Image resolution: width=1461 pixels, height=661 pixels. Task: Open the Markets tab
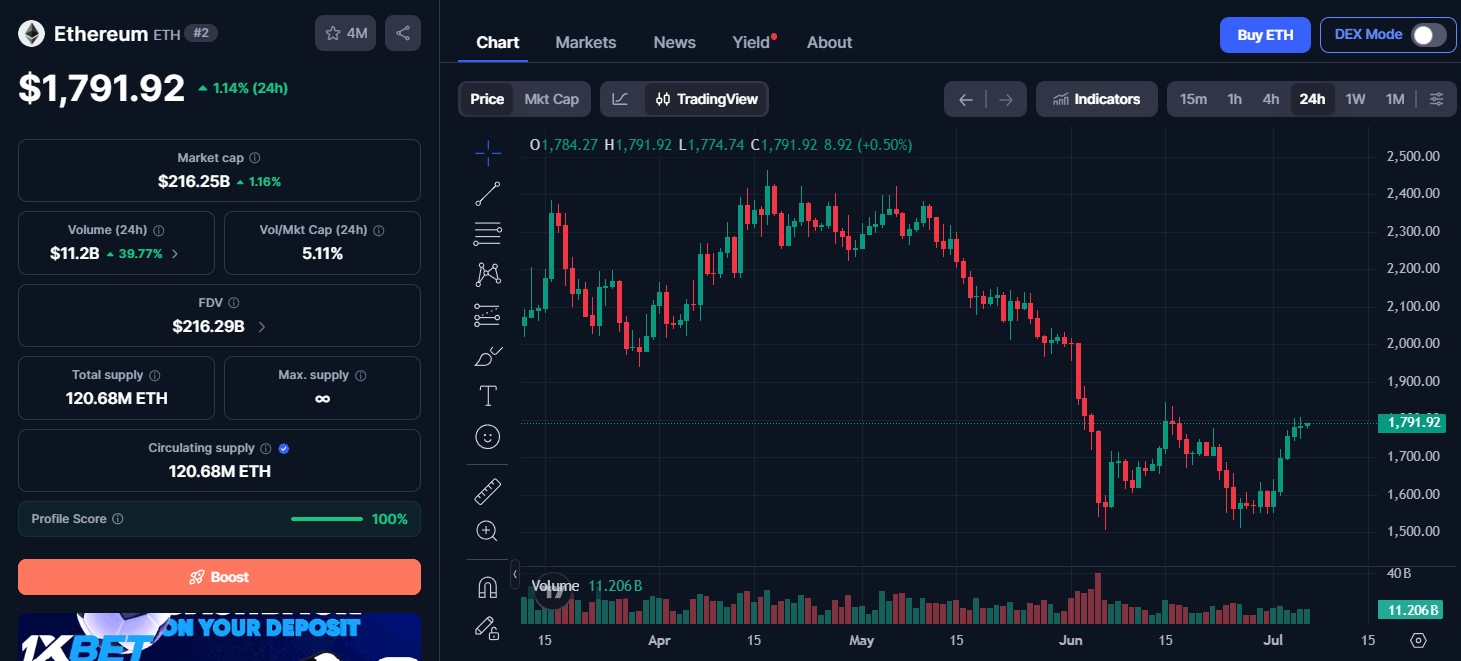(586, 42)
